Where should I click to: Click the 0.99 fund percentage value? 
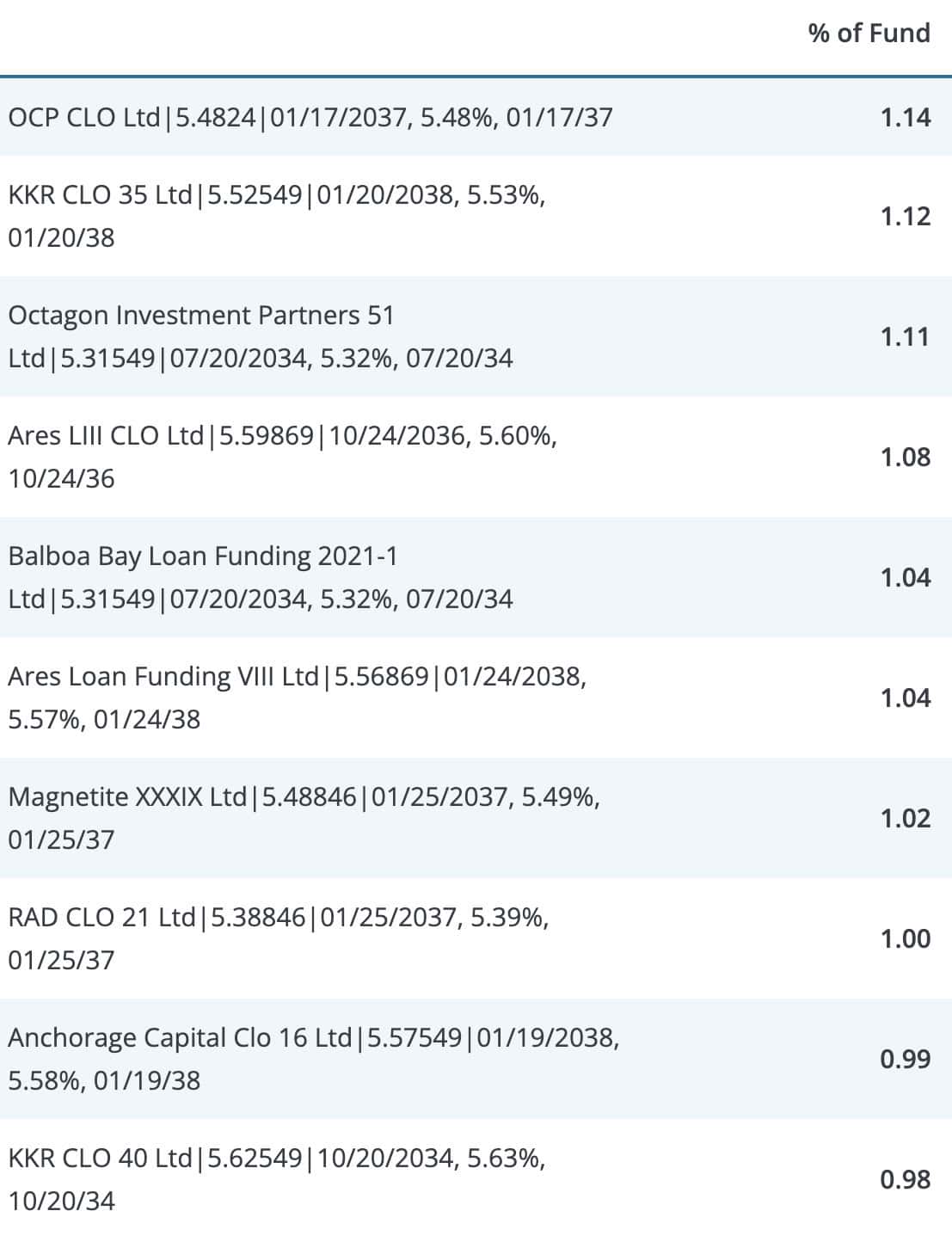coord(906,1059)
